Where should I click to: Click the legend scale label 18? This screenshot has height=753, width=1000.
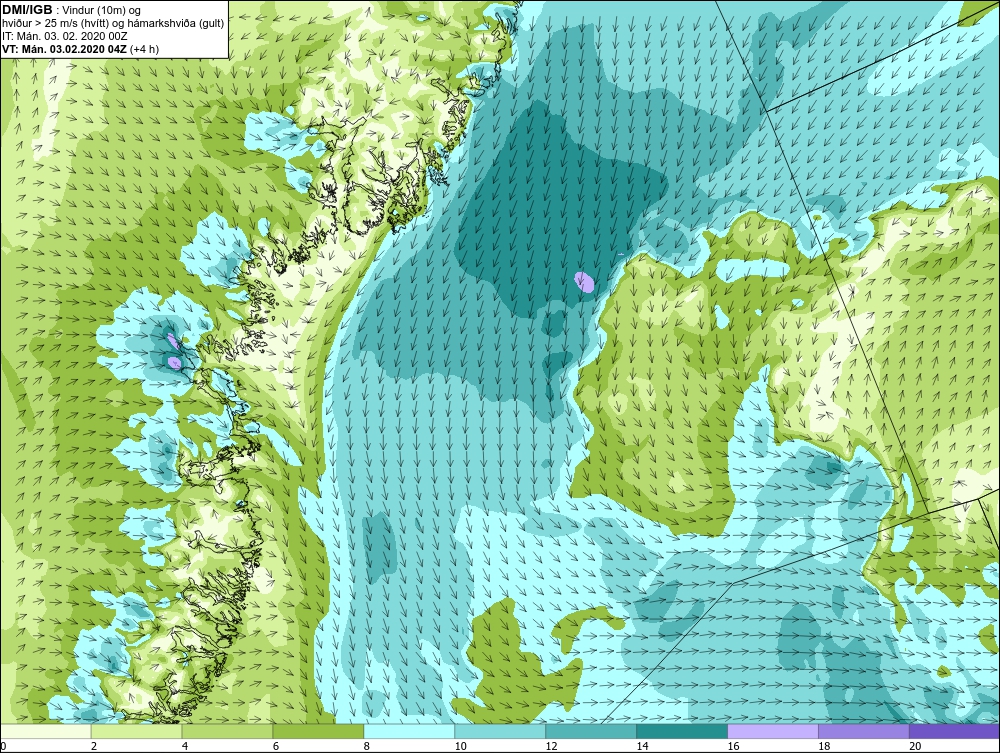tap(825, 746)
